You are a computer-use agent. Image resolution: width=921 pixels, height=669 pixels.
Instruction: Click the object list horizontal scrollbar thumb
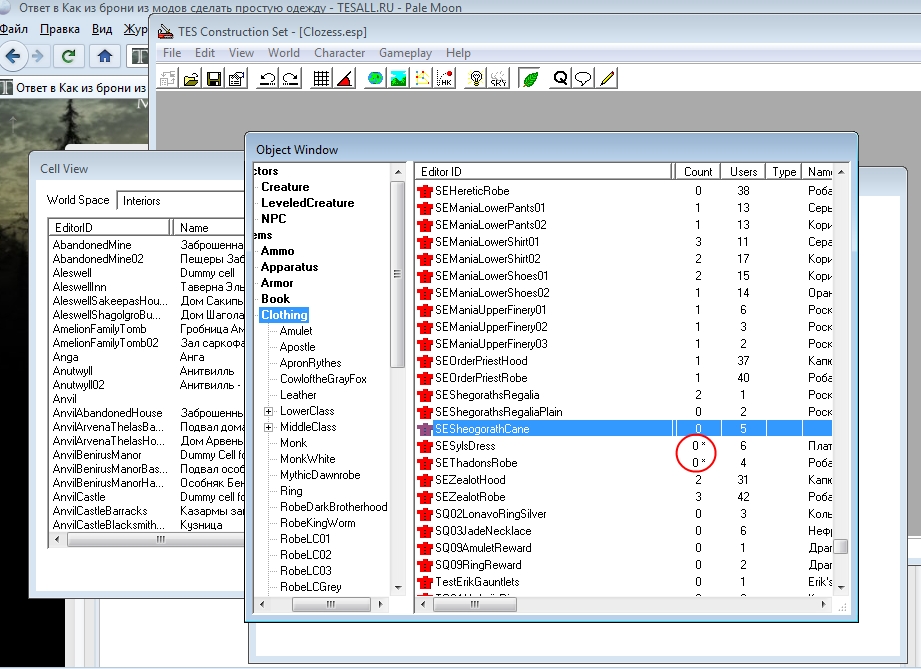(x=475, y=604)
